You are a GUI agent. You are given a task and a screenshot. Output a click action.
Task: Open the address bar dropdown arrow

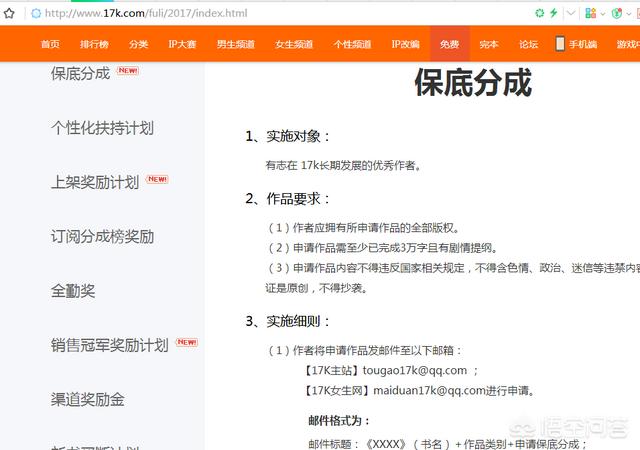[571, 13]
